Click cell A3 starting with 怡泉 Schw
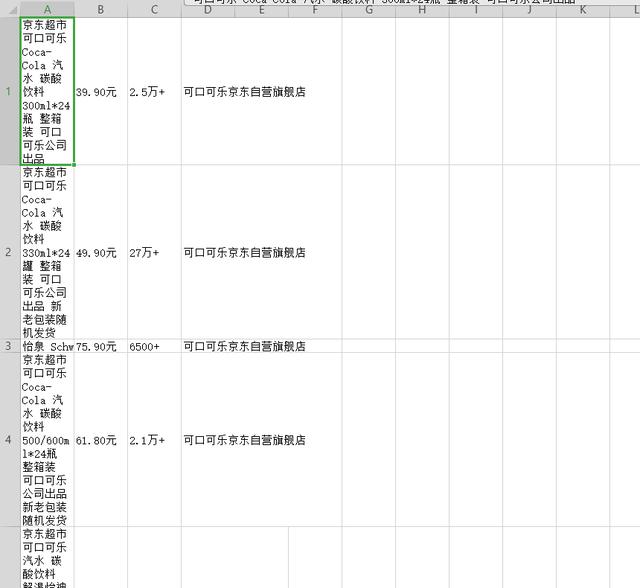The height and width of the screenshot is (588, 640). [47, 346]
